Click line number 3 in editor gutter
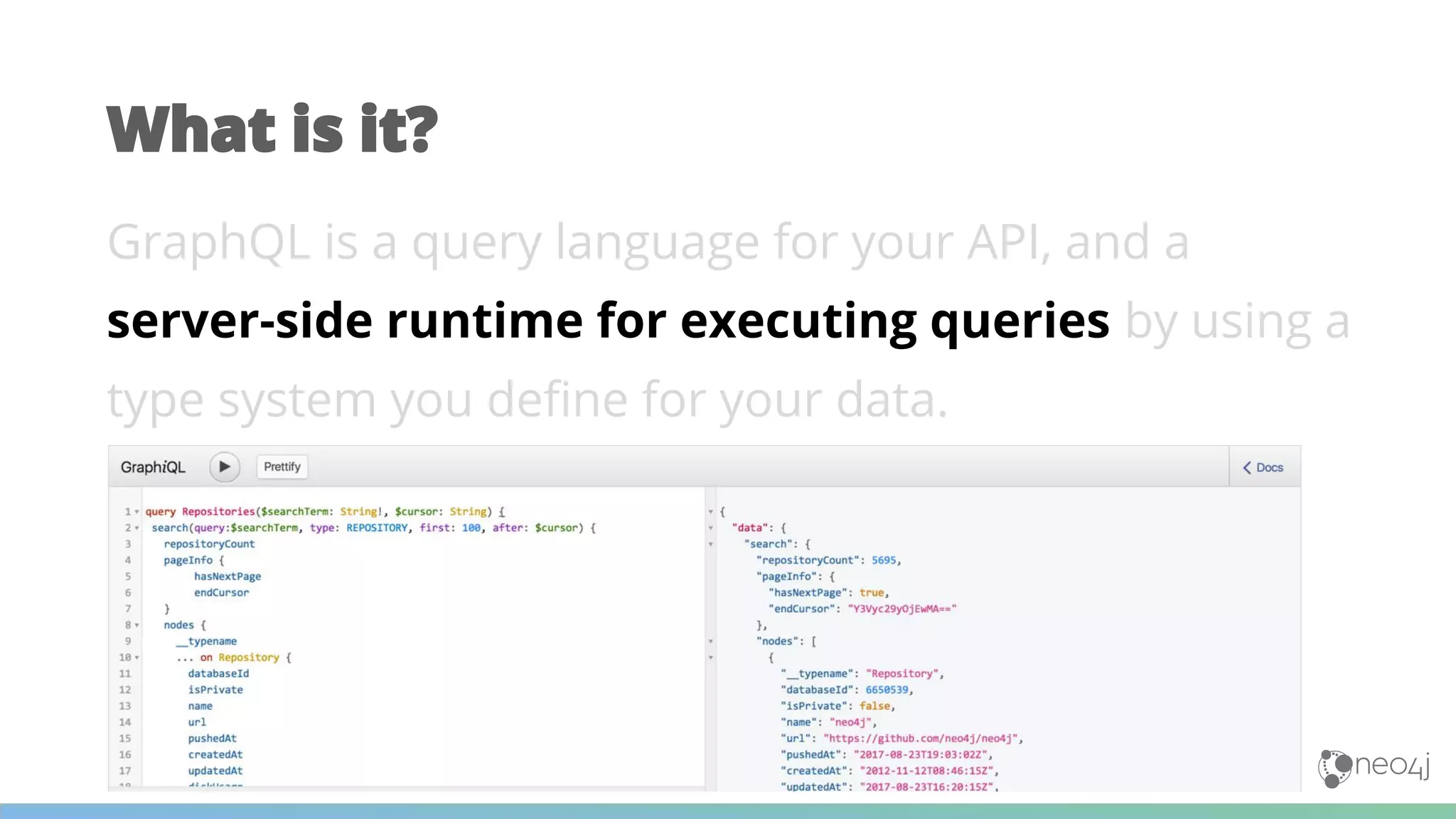The image size is (1456, 819). [x=128, y=544]
